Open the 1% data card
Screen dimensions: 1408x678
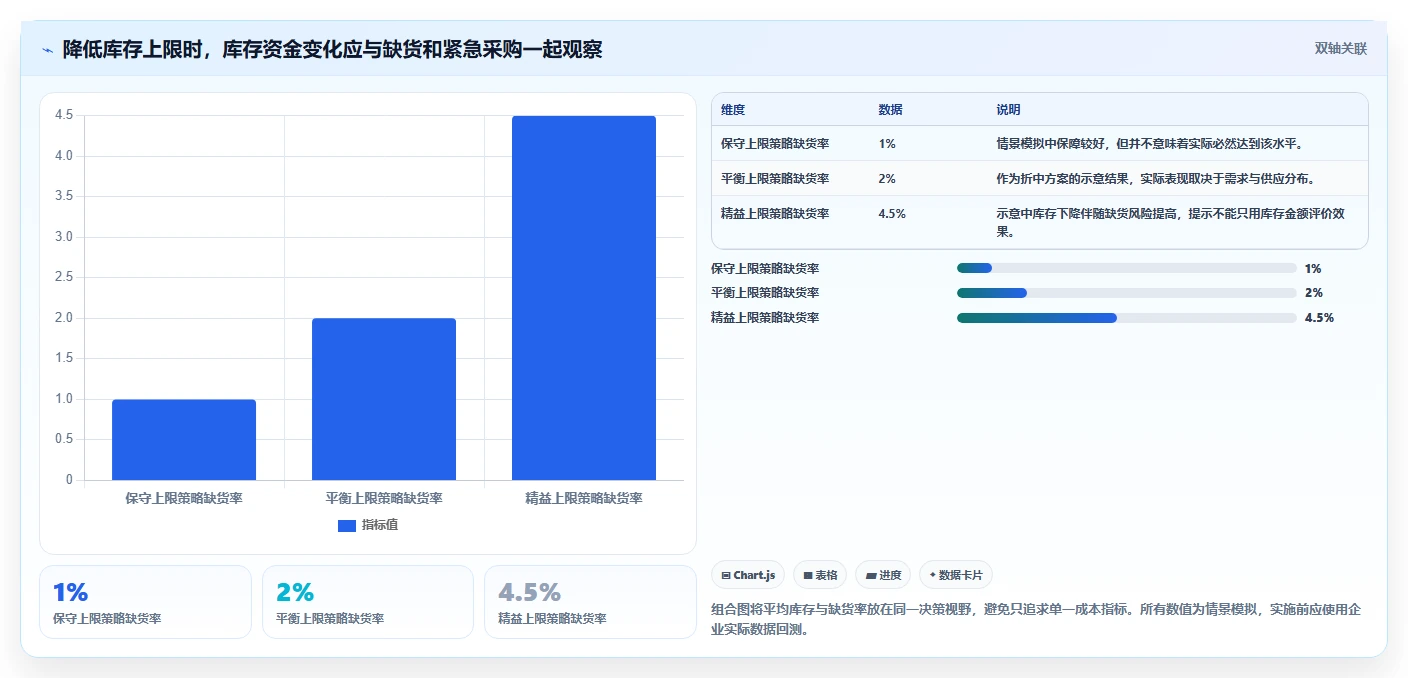pyautogui.click(x=146, y=602)
